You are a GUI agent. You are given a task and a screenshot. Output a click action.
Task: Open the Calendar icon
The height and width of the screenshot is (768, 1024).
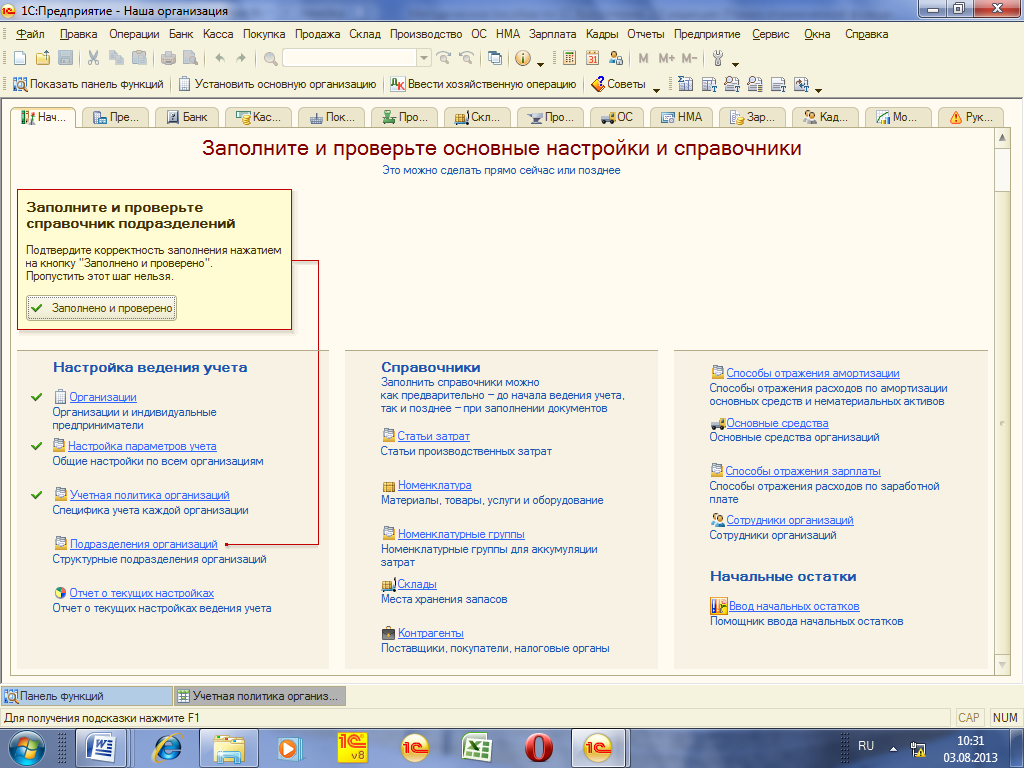pyautogui.click(x=592, y=58)
